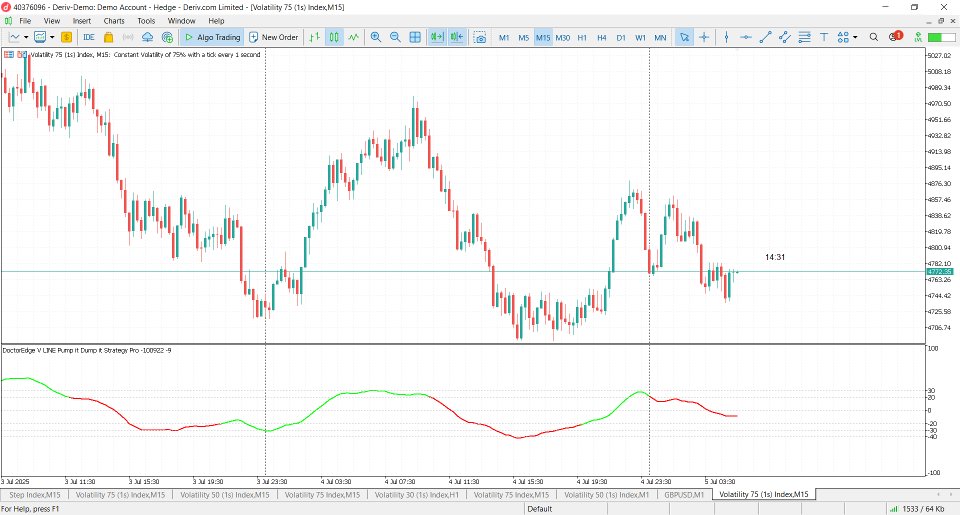960x515 pixels.
Task: Expand the shapes objects dropdown arrow
Action: click(855, 37)
